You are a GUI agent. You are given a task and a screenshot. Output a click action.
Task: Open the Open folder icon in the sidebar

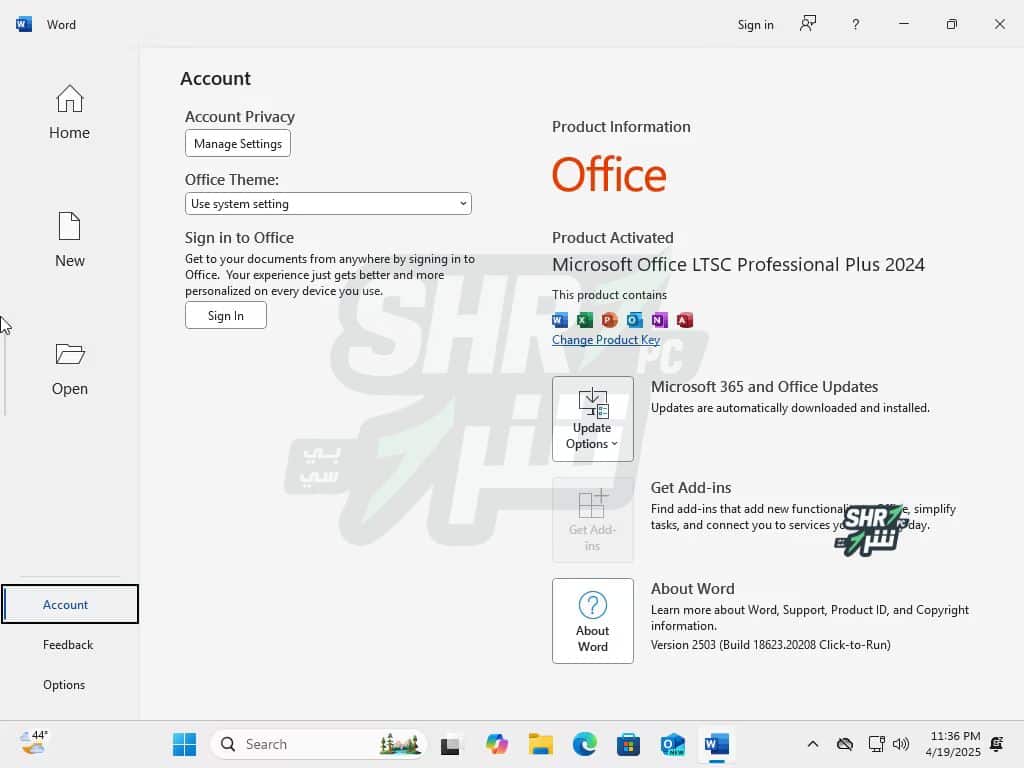pos(69,354)
